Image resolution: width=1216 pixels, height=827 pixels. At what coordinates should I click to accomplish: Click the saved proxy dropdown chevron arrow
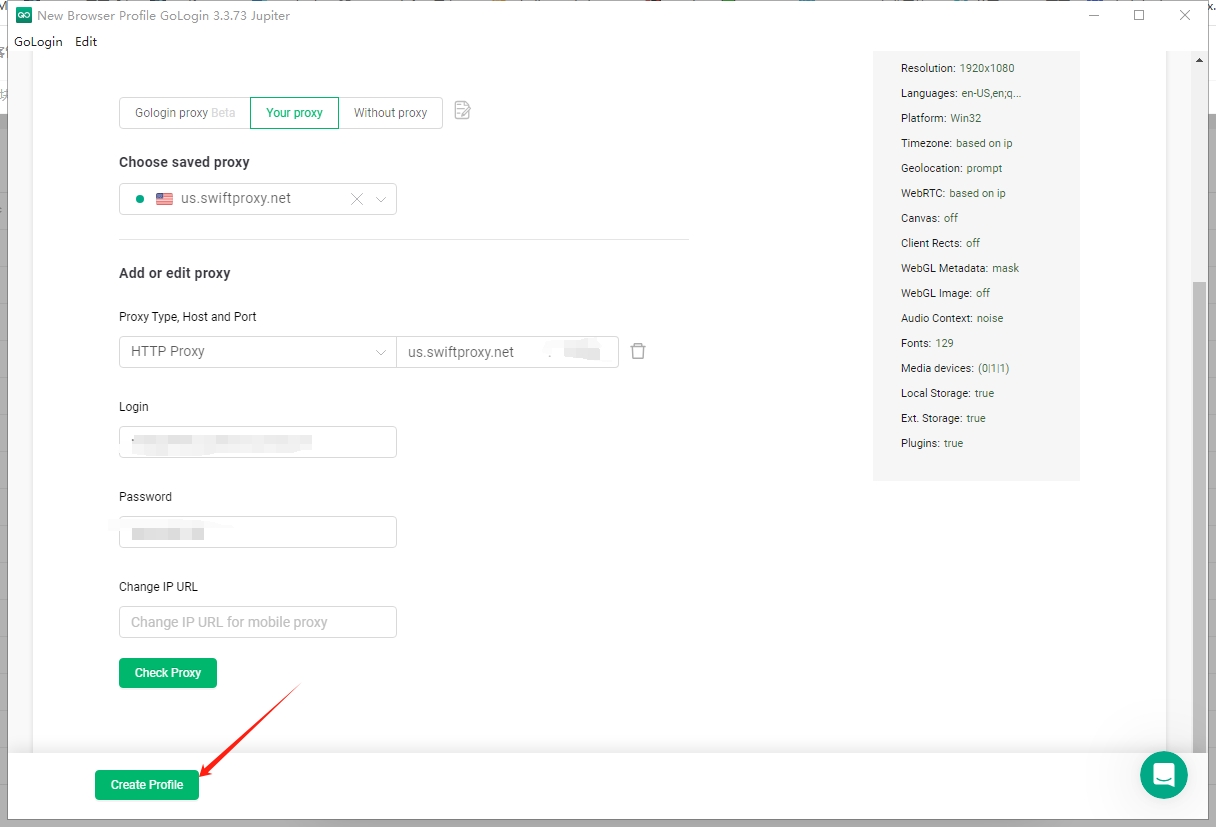[x=381, y=199]
